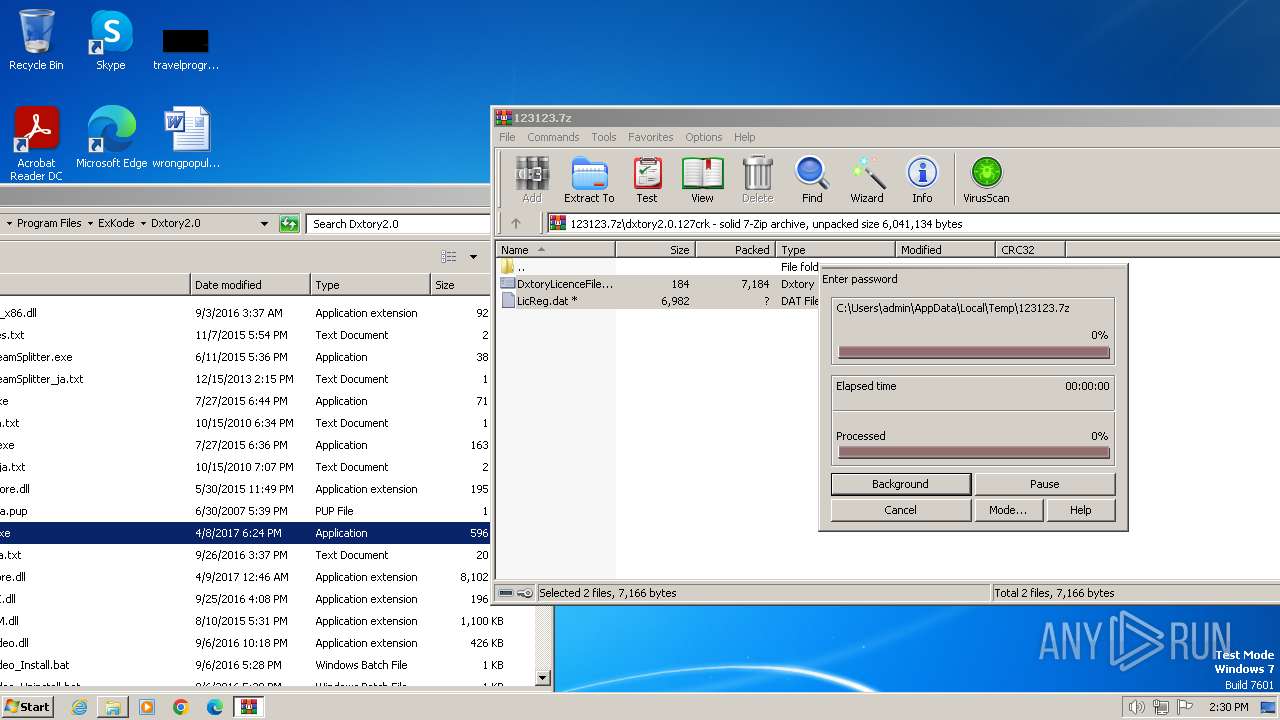Screen dimensions: 1280x720
Task: Sort Explorer files by Date modified column
Action: [x=250, y=285]
